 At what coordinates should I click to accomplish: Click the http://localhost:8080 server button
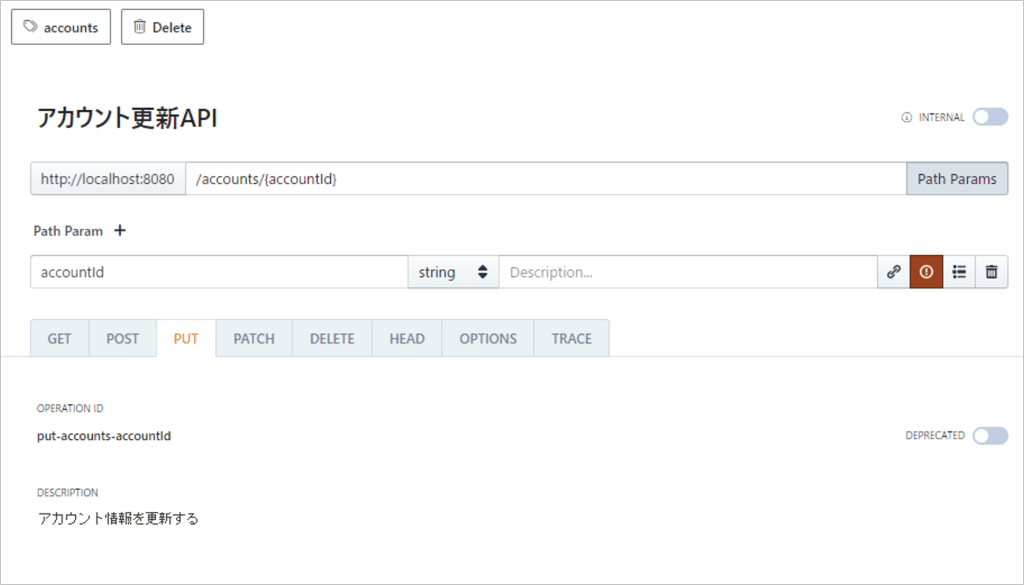[x=108, y=179]
